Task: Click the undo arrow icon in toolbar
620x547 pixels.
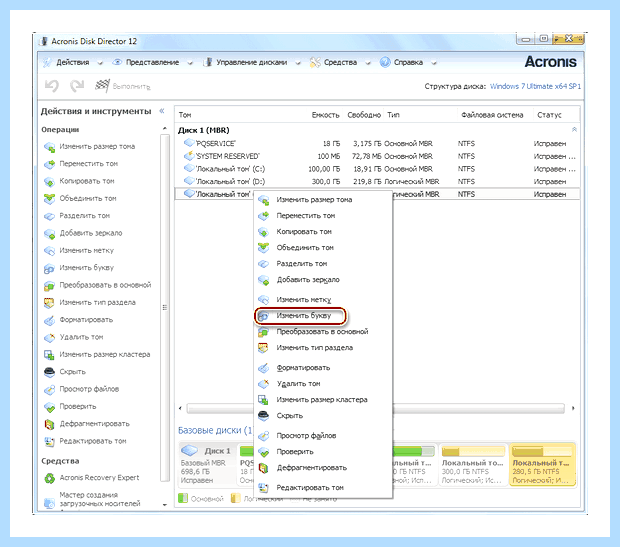Action: 52,86
